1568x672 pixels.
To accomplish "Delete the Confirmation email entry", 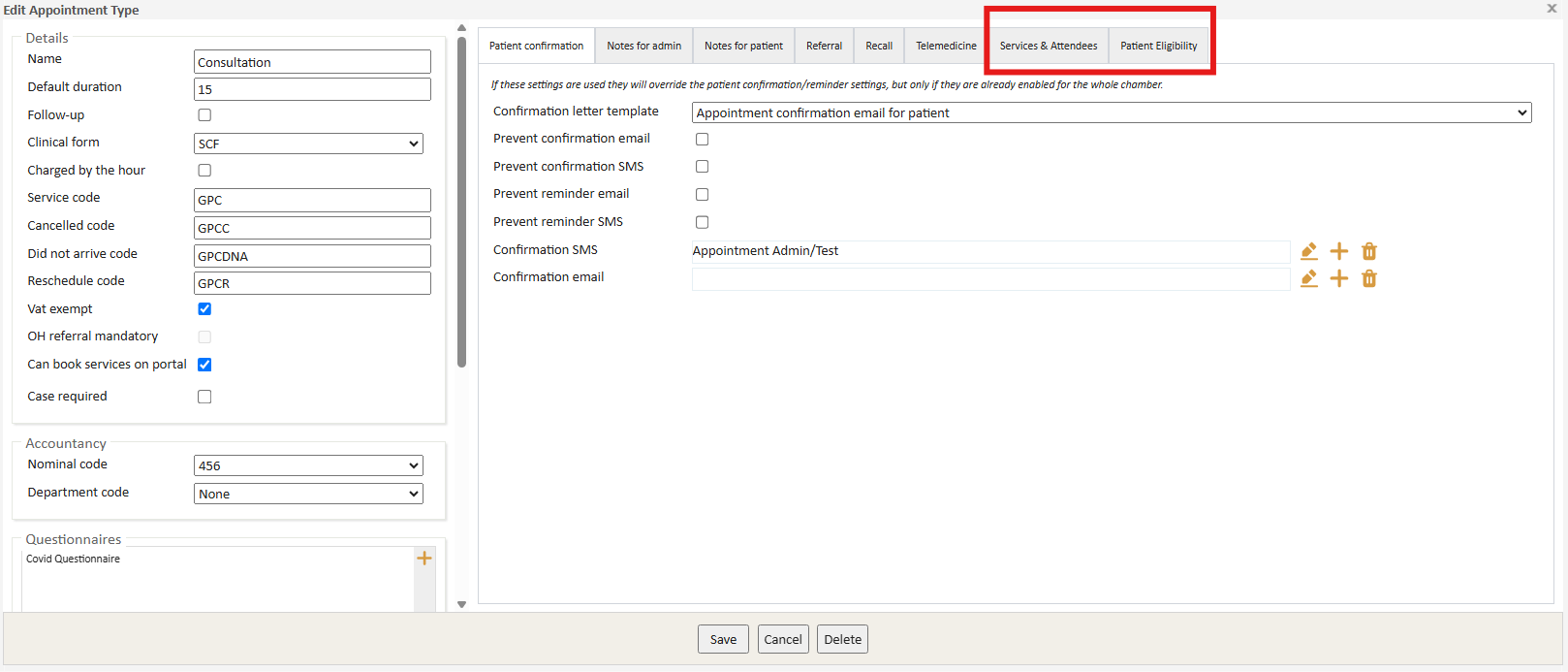I will (x=1368, y=279).
